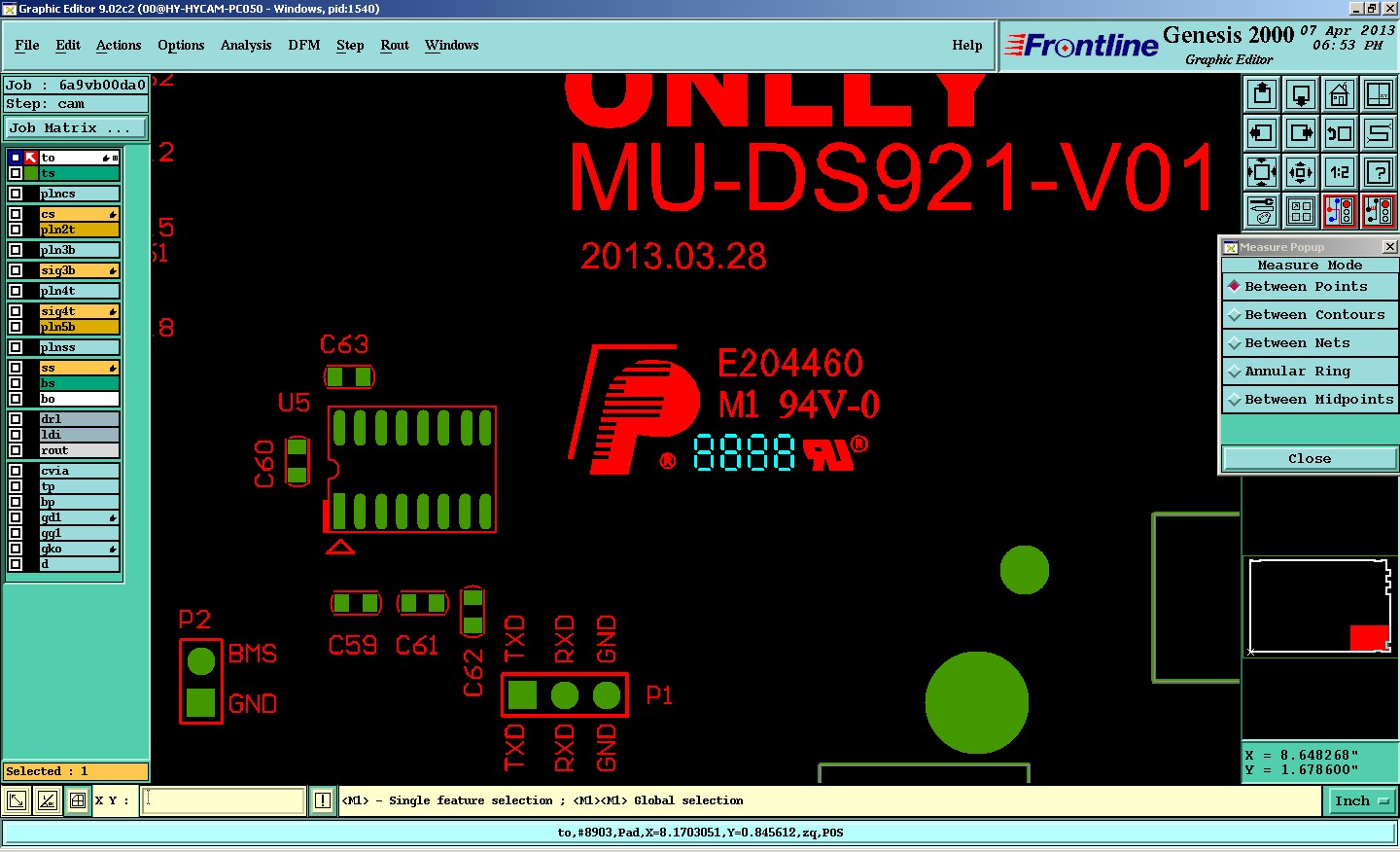
Task: Open the Rout menu
Action: (395, 46)
